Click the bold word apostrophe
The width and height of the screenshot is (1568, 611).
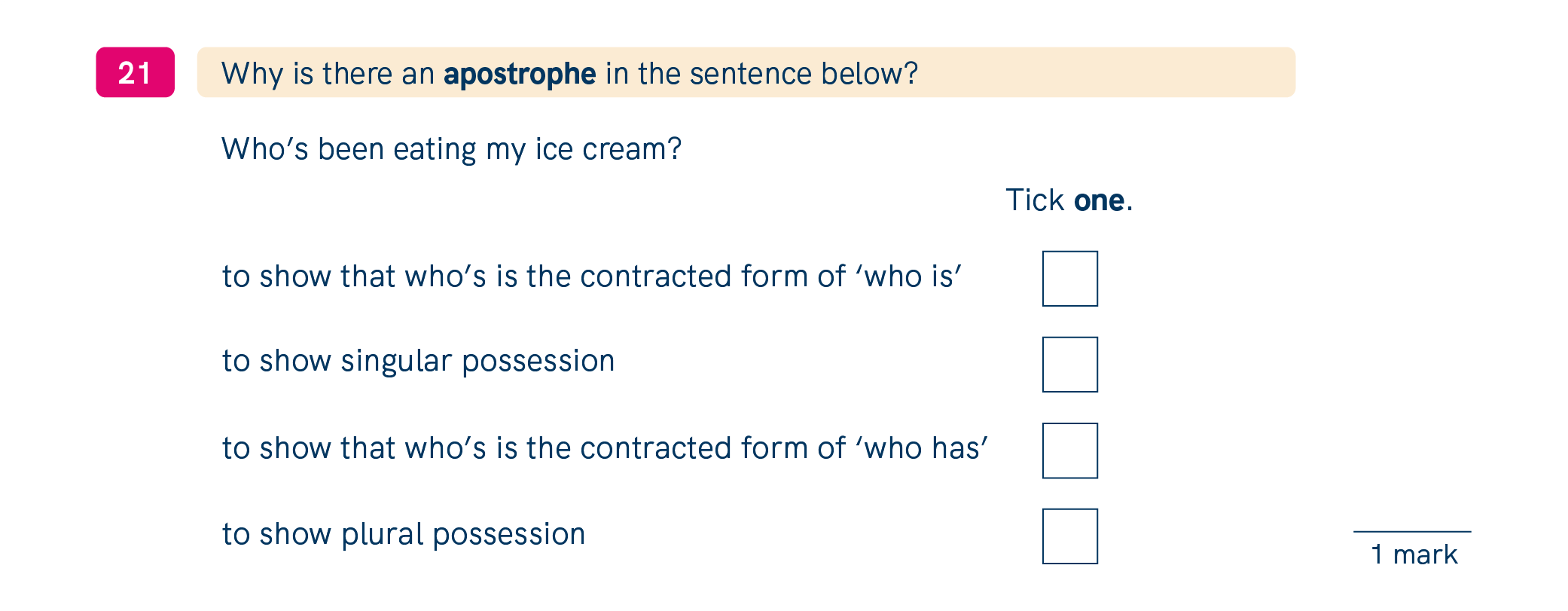pyautogui.click(x=520, y=75)
